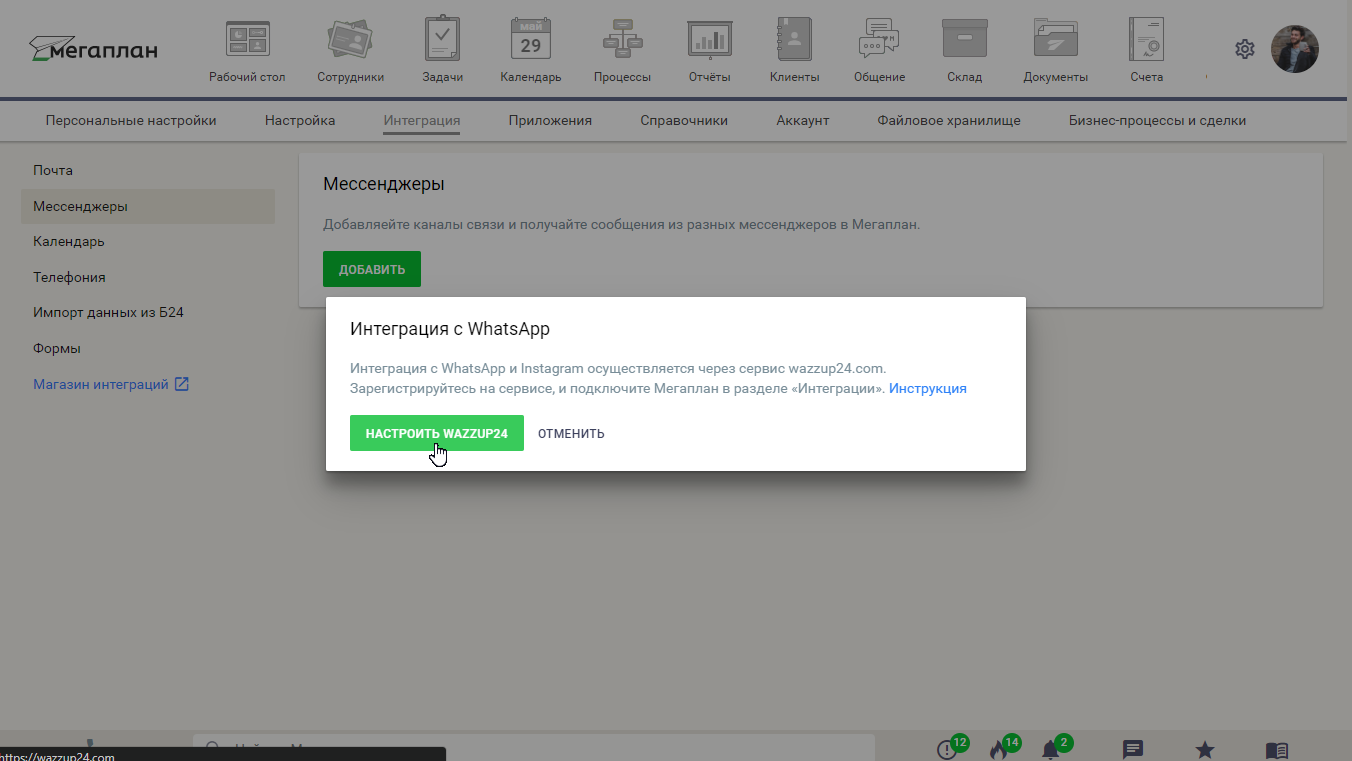Switch to the Аккаунт tab
1352x761 pixels.
click(x=803, y=120)
